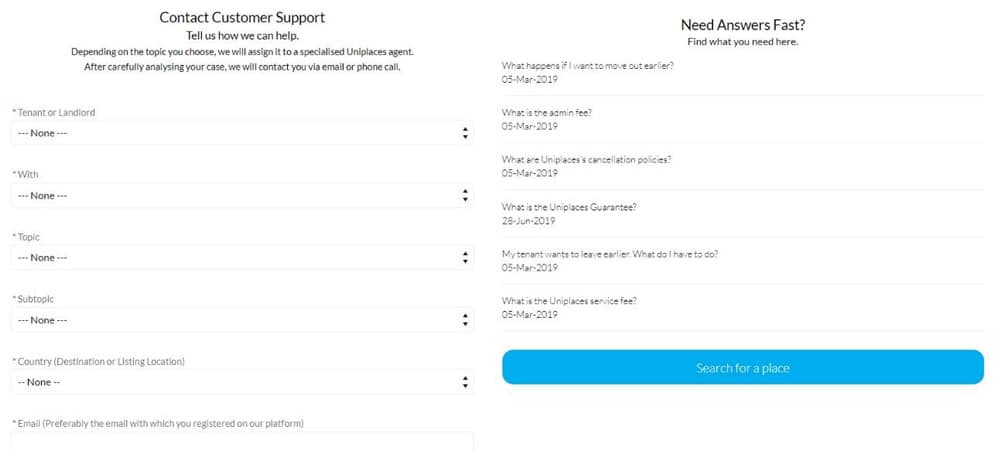View 'What is the Uniplaces service fee?' answer
The image size is (1000, 452).
click(x=568, y=301)
